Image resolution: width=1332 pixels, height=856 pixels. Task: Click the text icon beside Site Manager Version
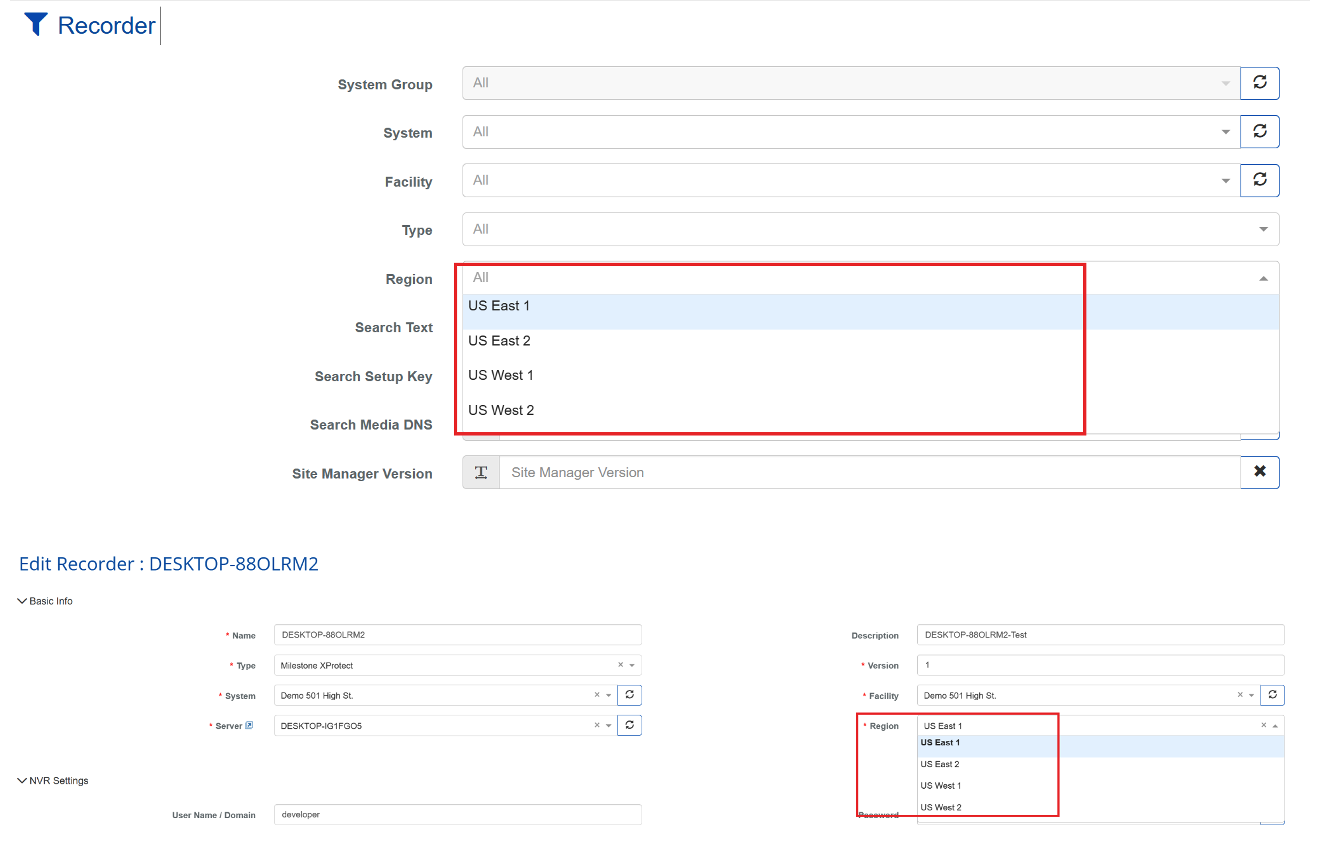[x=481, y=472]
